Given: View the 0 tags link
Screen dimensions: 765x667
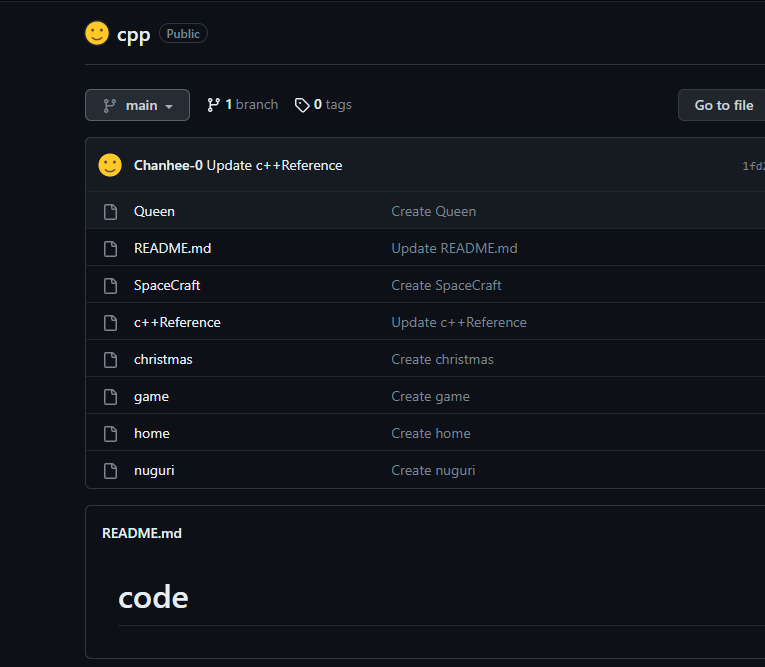Looking at the screenshot, I should 323,105.
